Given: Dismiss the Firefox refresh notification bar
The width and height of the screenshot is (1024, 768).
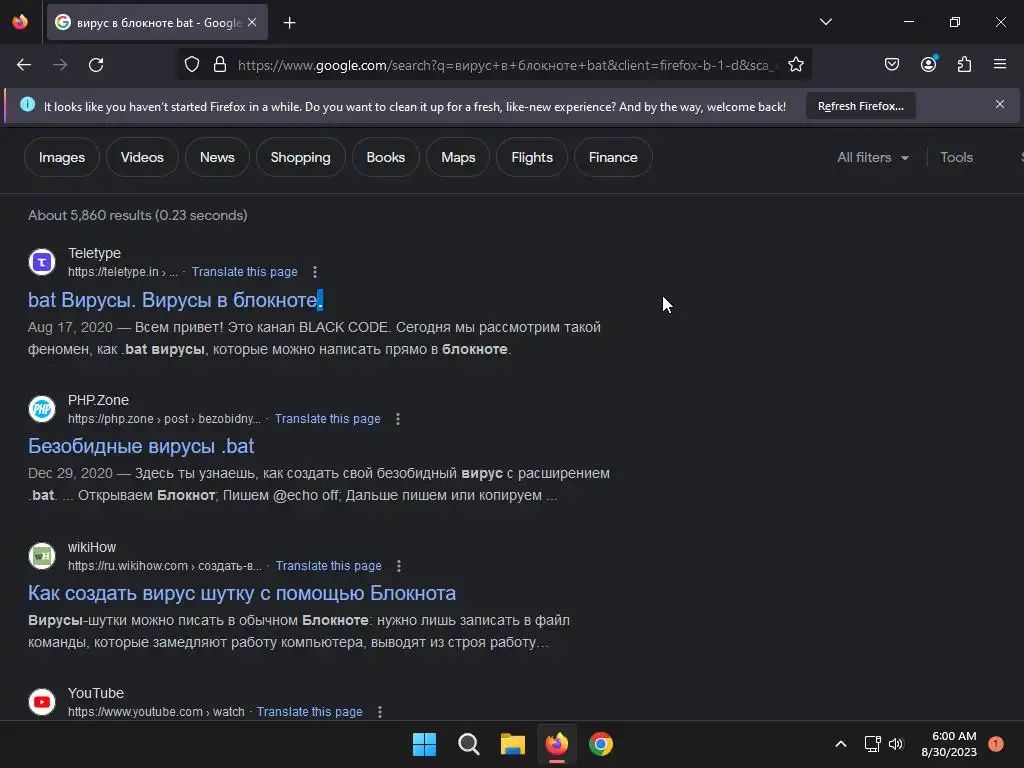Looking at the screenshot, I should 999,104.
